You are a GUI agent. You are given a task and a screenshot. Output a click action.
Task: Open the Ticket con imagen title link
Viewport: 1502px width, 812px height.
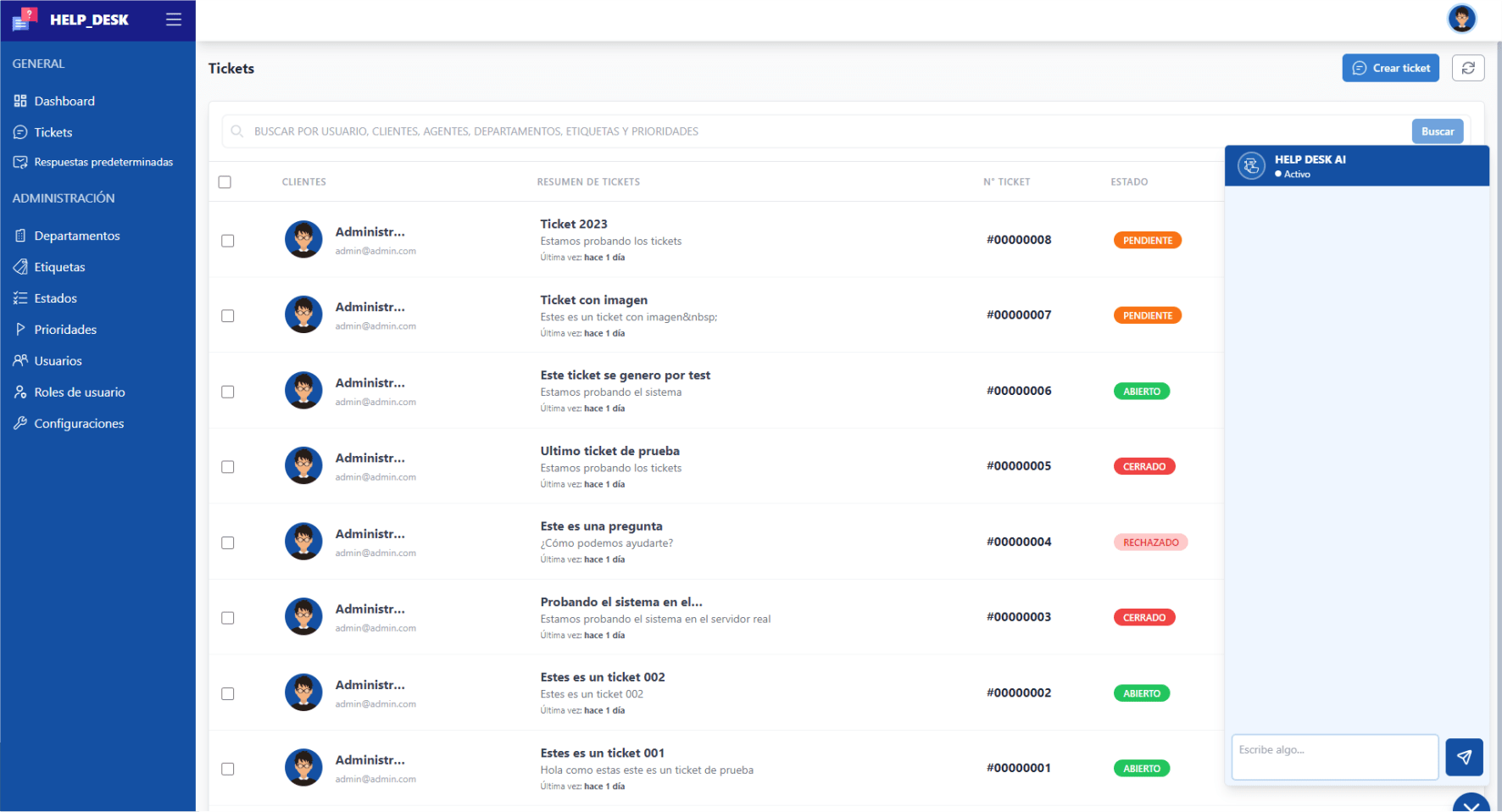tap(594, 300)
